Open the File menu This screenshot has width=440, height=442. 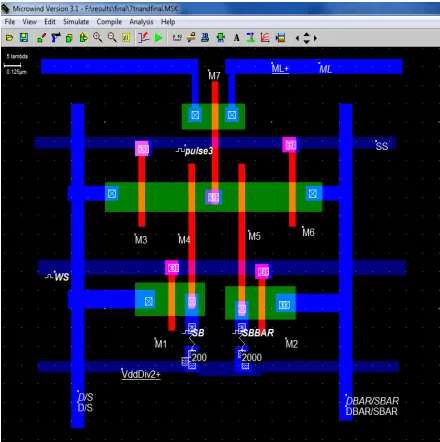[x=10, y=22]
